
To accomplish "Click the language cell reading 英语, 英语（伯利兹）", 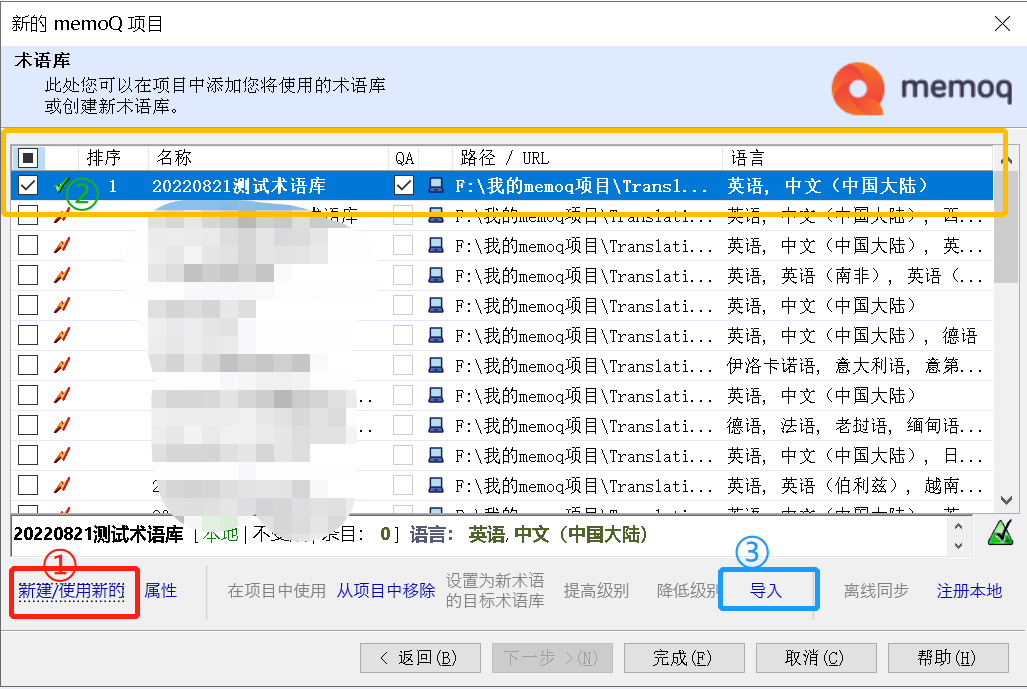I will tap(855, 485).
